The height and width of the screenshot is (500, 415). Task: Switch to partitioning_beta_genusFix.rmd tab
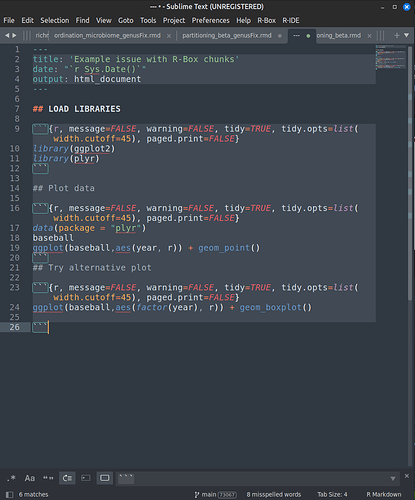coord(227,35)
